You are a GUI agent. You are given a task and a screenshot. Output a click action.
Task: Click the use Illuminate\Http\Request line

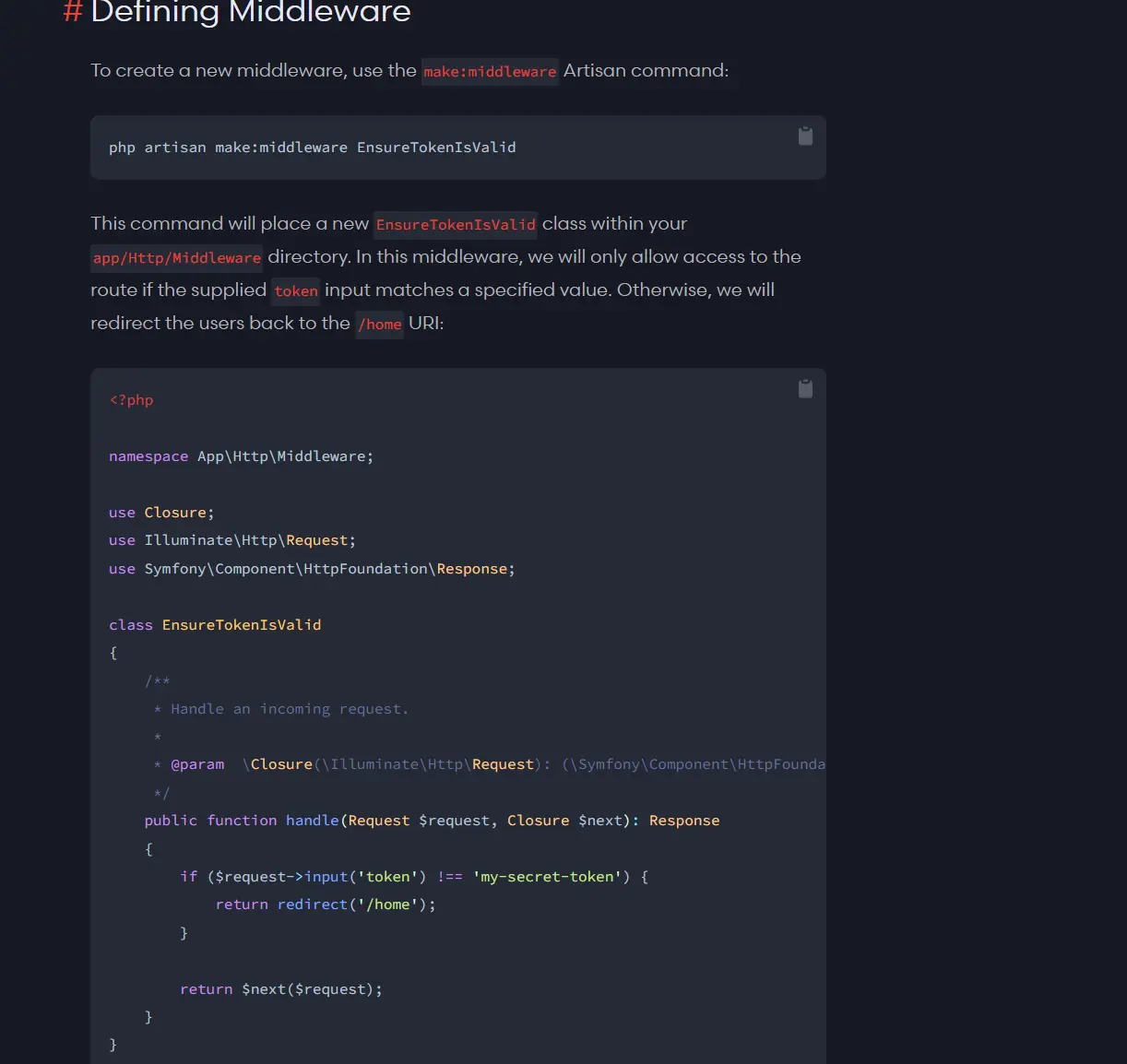click(x=232, y=540)
